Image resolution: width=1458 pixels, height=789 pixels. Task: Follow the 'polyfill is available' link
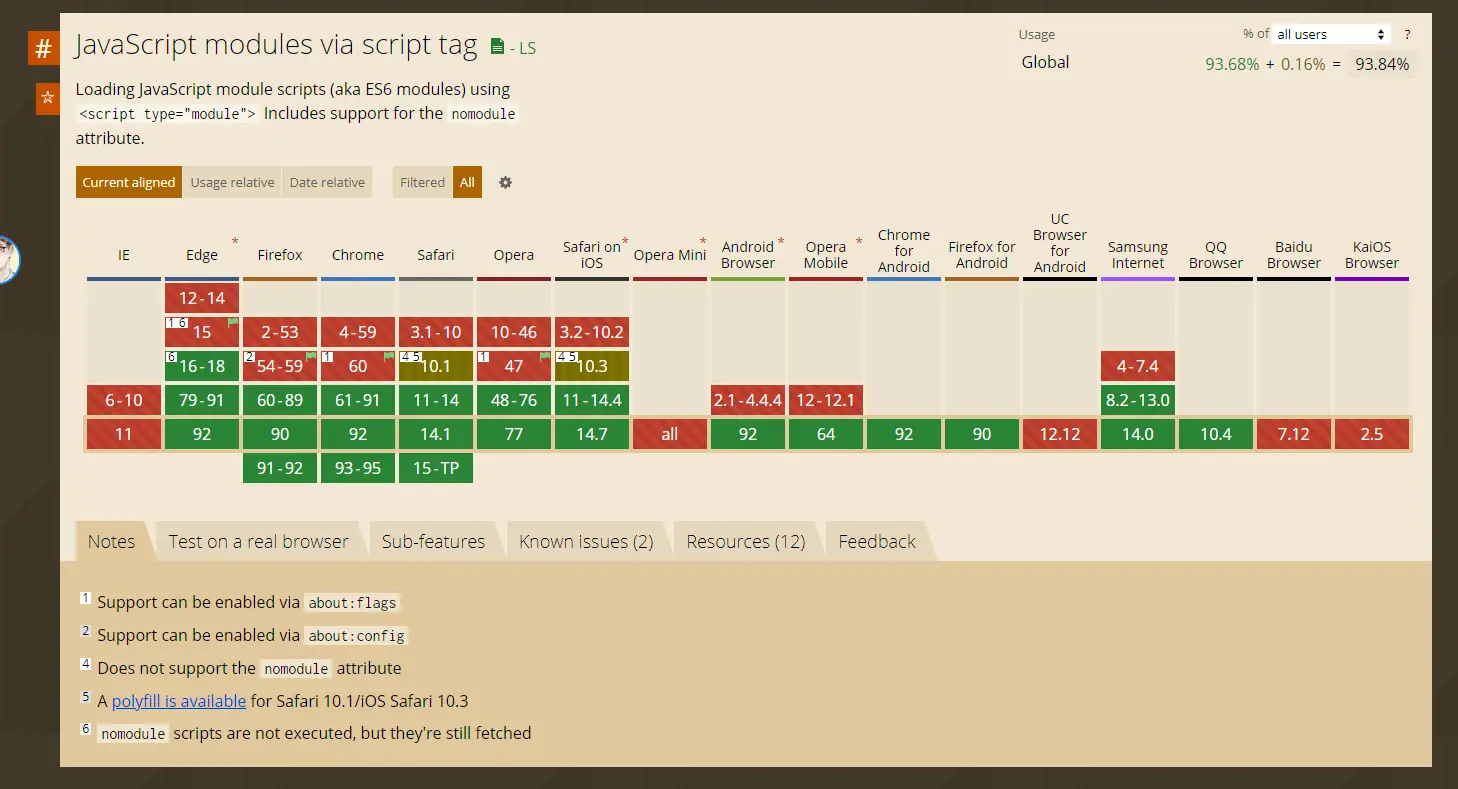(179, 701)
